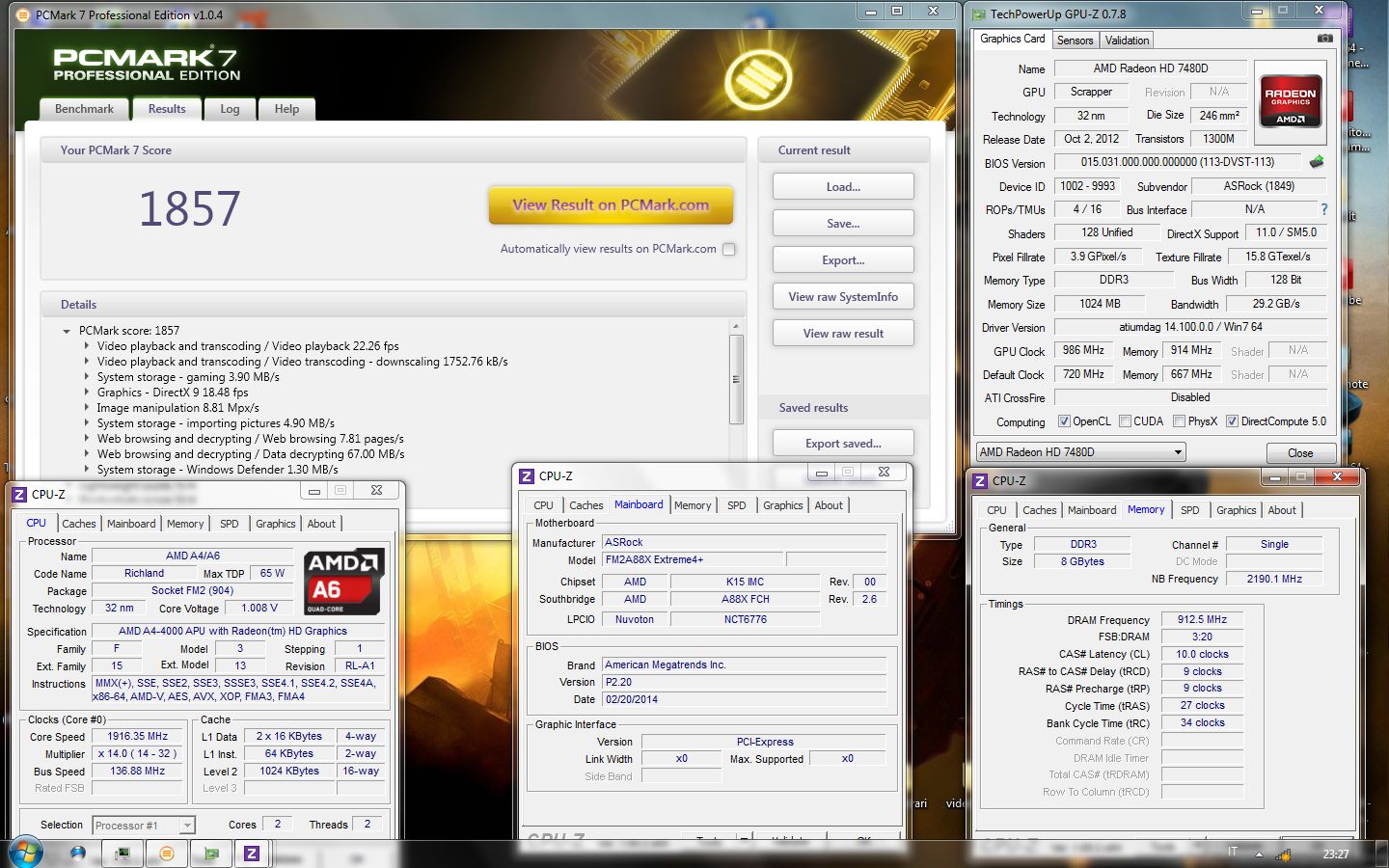The width and height of the screenshot is (1389, 868).
Task: Expand System storage importing pictures row
Action: (86, 423)
